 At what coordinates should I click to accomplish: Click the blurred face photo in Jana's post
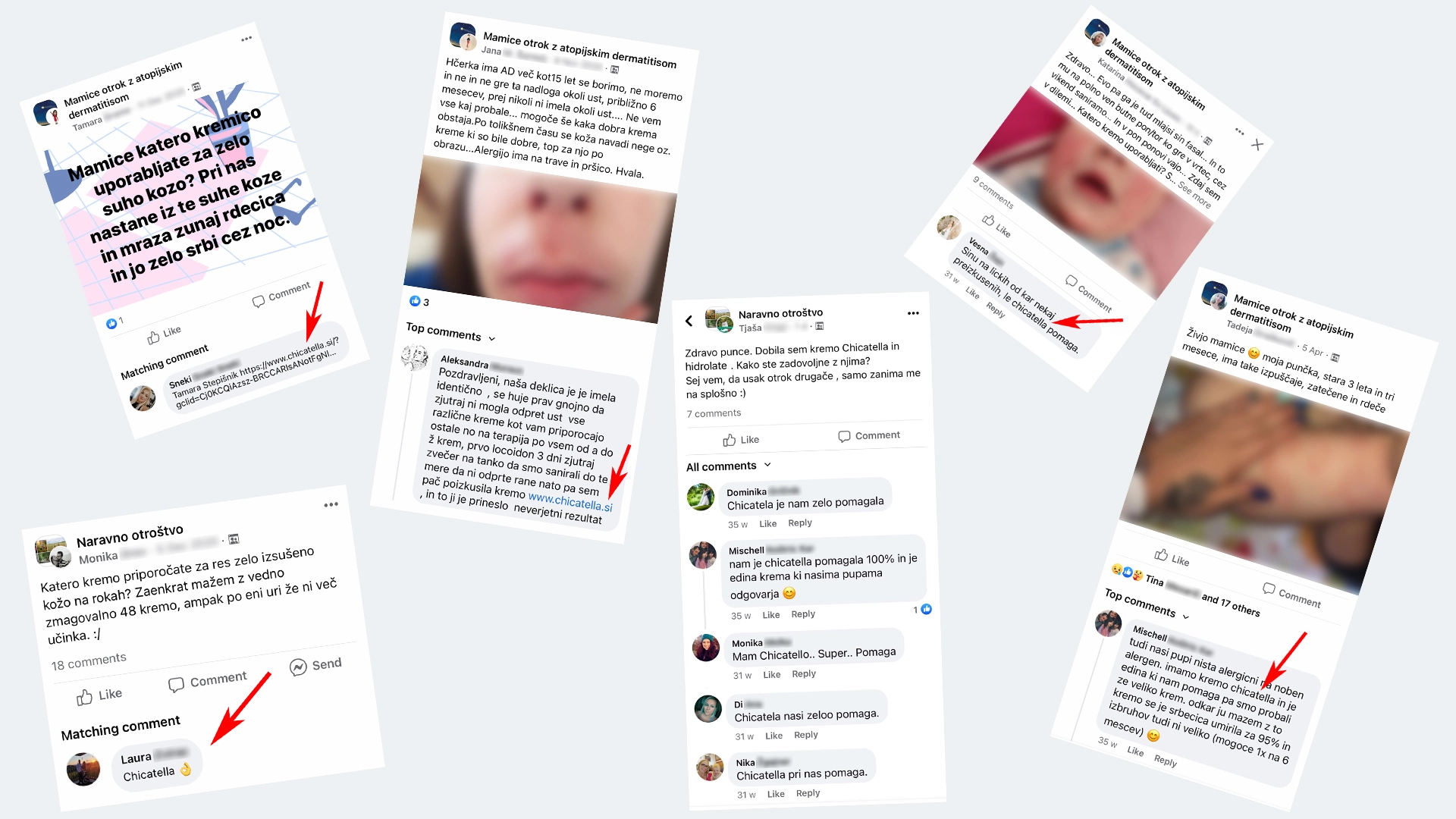540,238
